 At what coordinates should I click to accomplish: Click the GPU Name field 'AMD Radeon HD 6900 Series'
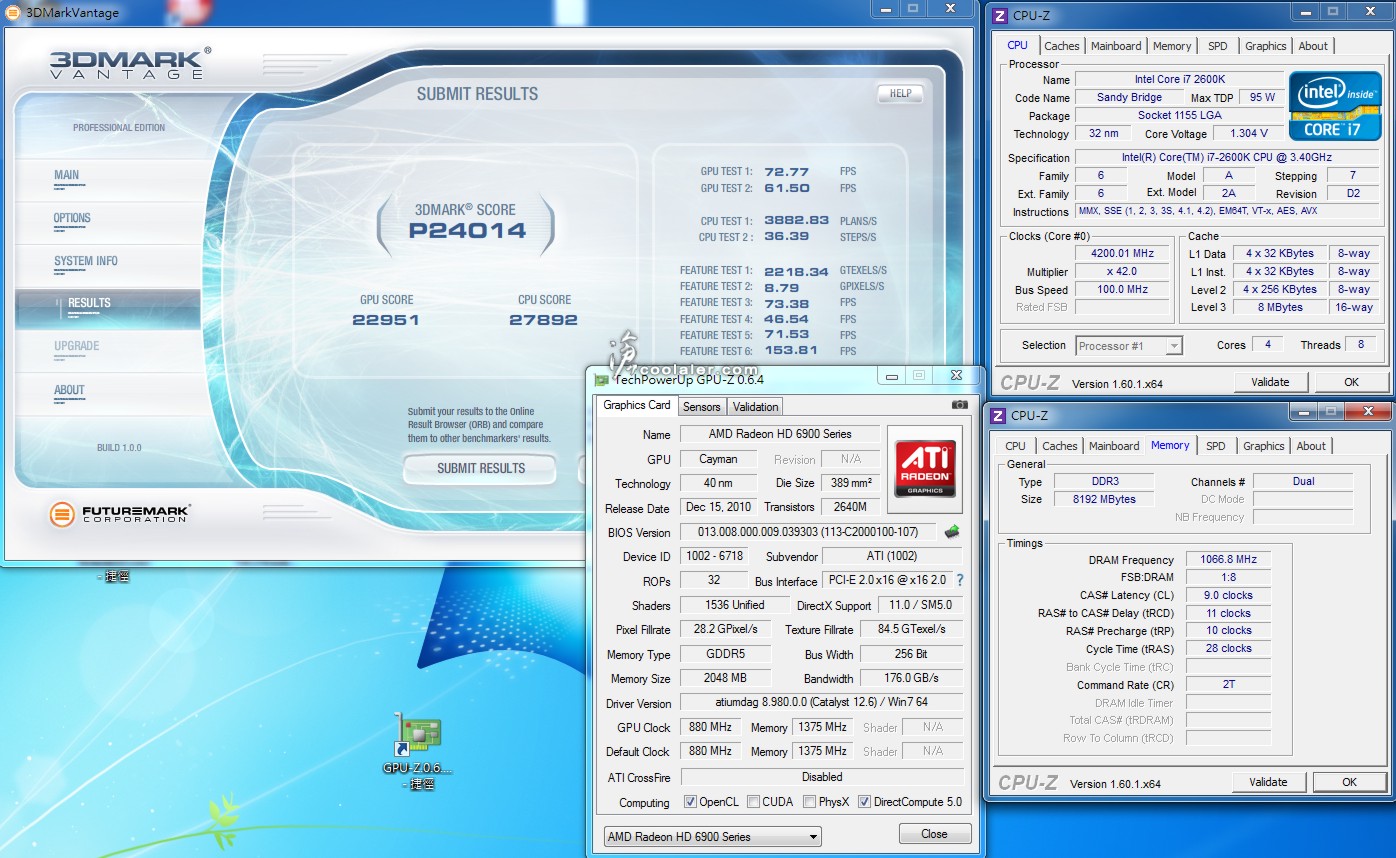pos(780,434)
